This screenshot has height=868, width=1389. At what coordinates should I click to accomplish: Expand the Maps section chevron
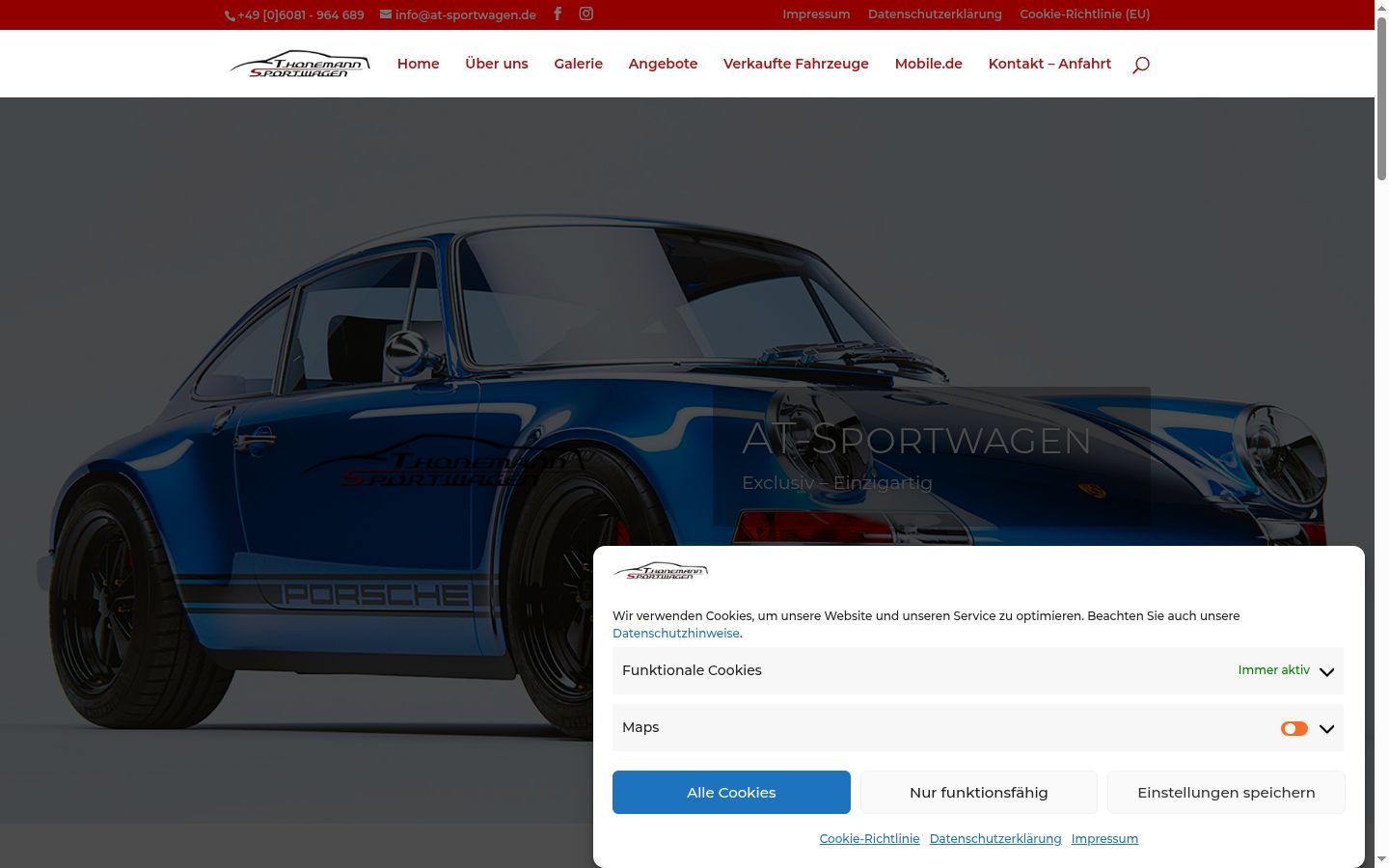[1327, 729]
